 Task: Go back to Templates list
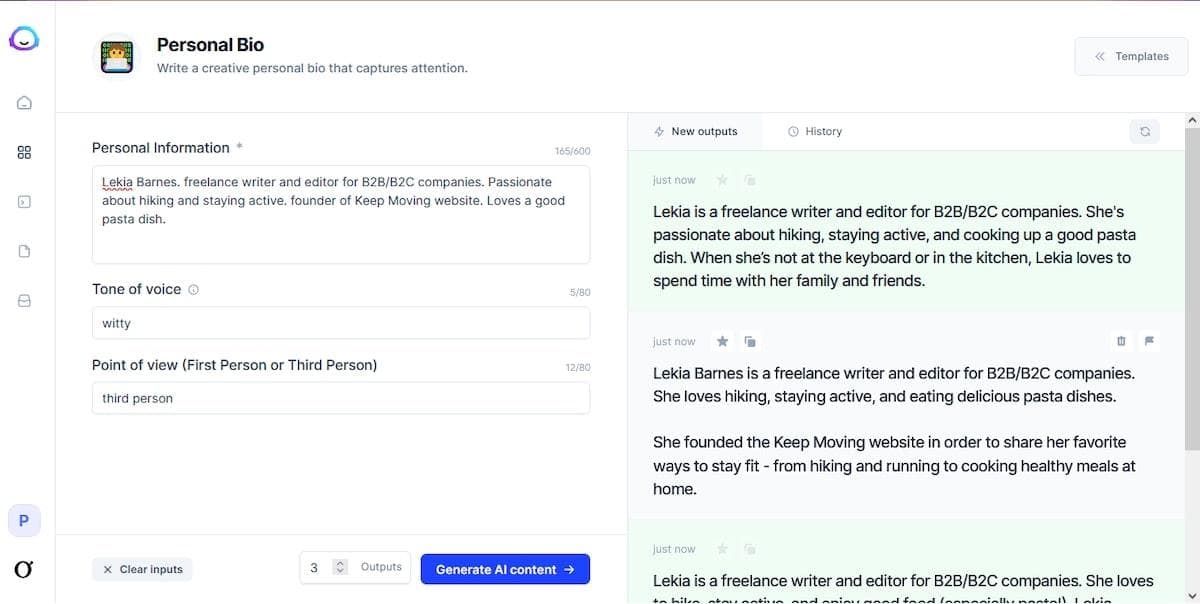[x=1131, y=57]
